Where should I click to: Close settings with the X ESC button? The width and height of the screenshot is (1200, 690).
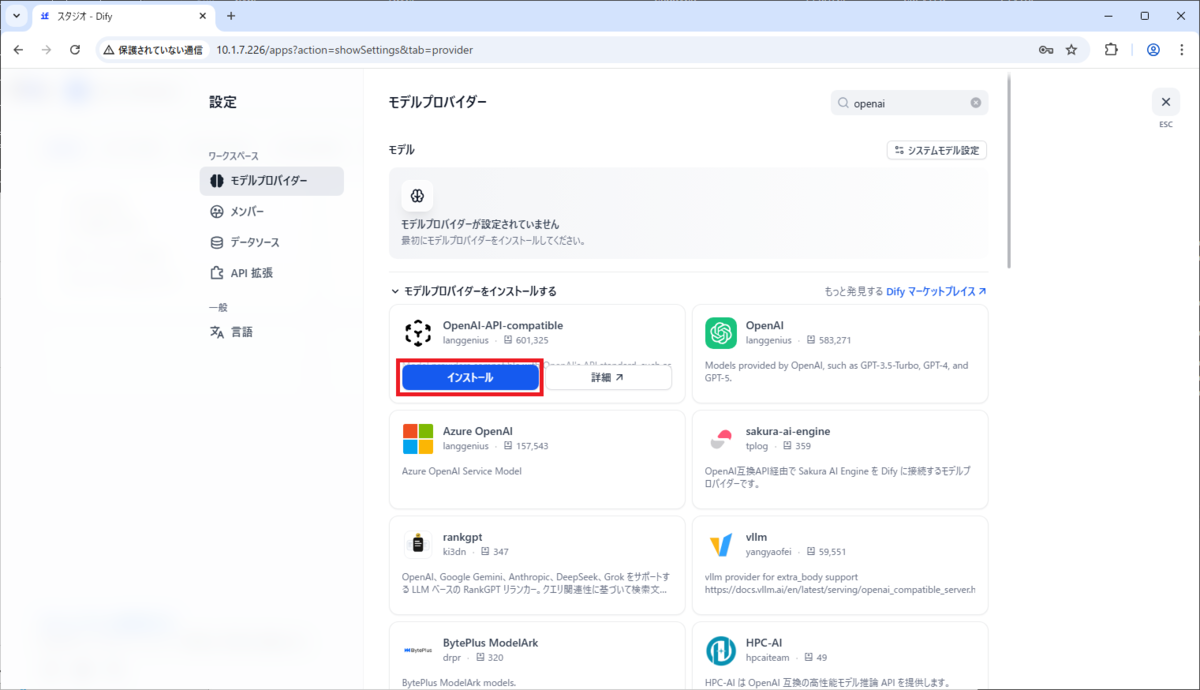click(1165, 102)
